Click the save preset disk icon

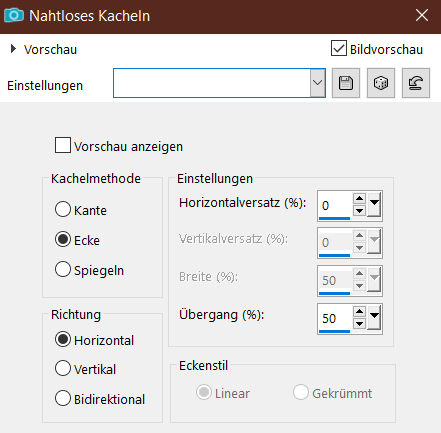pyautogui.click(x=346, y=83)
